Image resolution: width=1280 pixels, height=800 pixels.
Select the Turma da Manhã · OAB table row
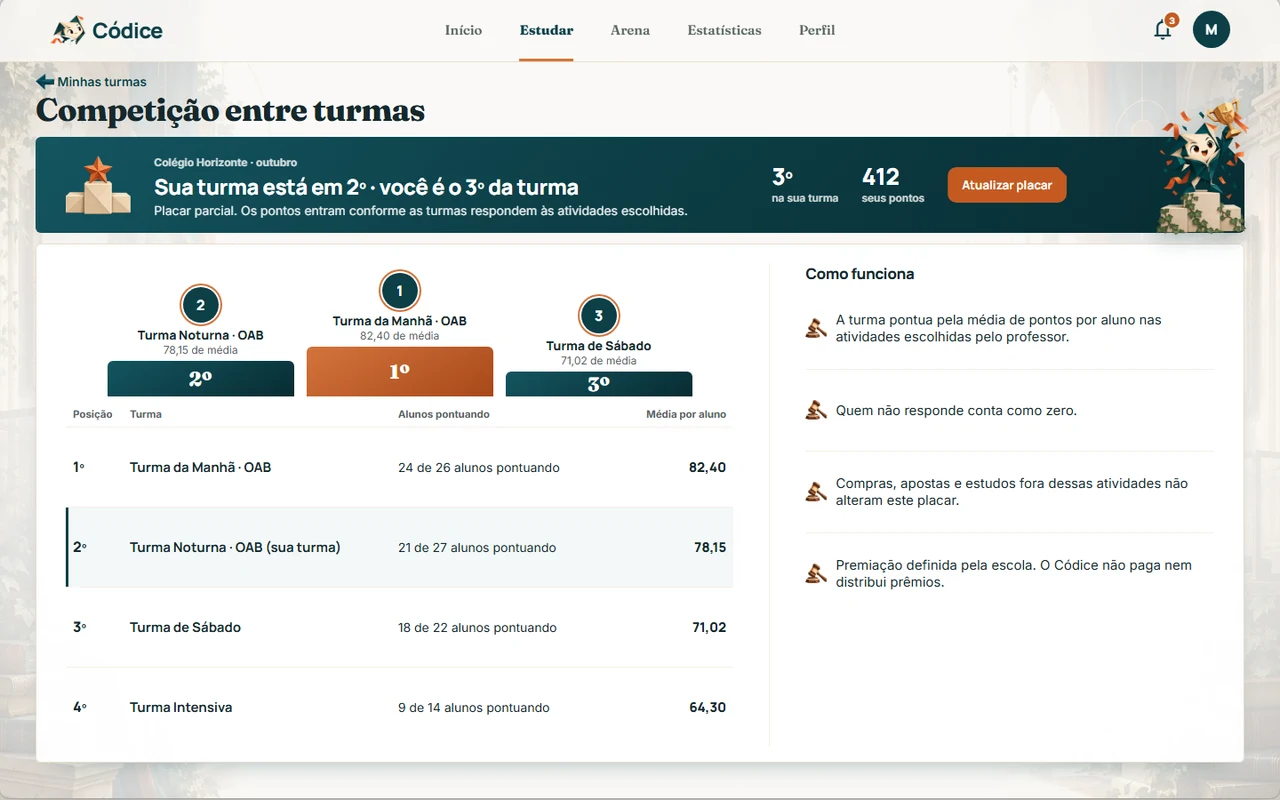tap(400, 468)
